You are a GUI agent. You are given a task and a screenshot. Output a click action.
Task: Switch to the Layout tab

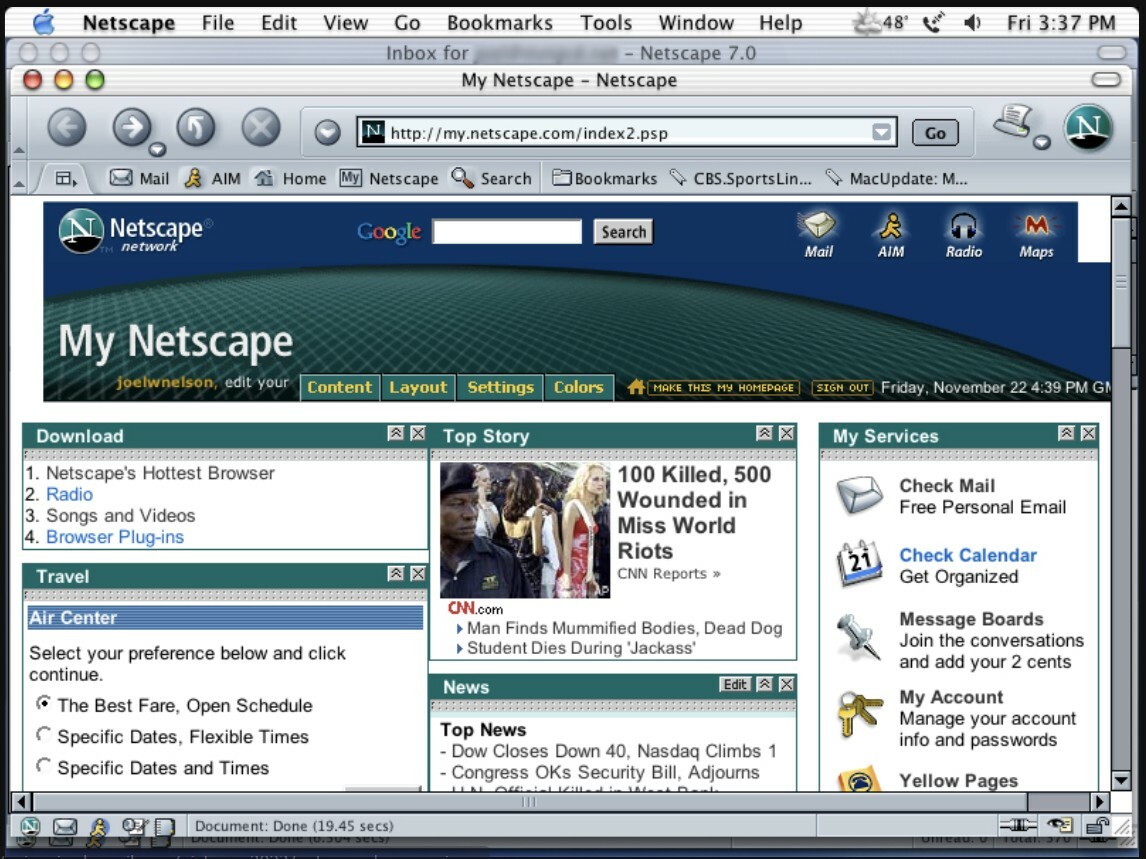(418, 387)
